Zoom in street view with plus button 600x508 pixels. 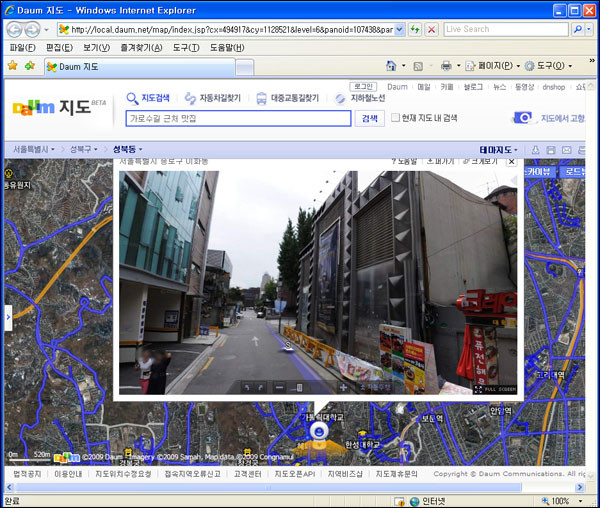click(343, 388)
